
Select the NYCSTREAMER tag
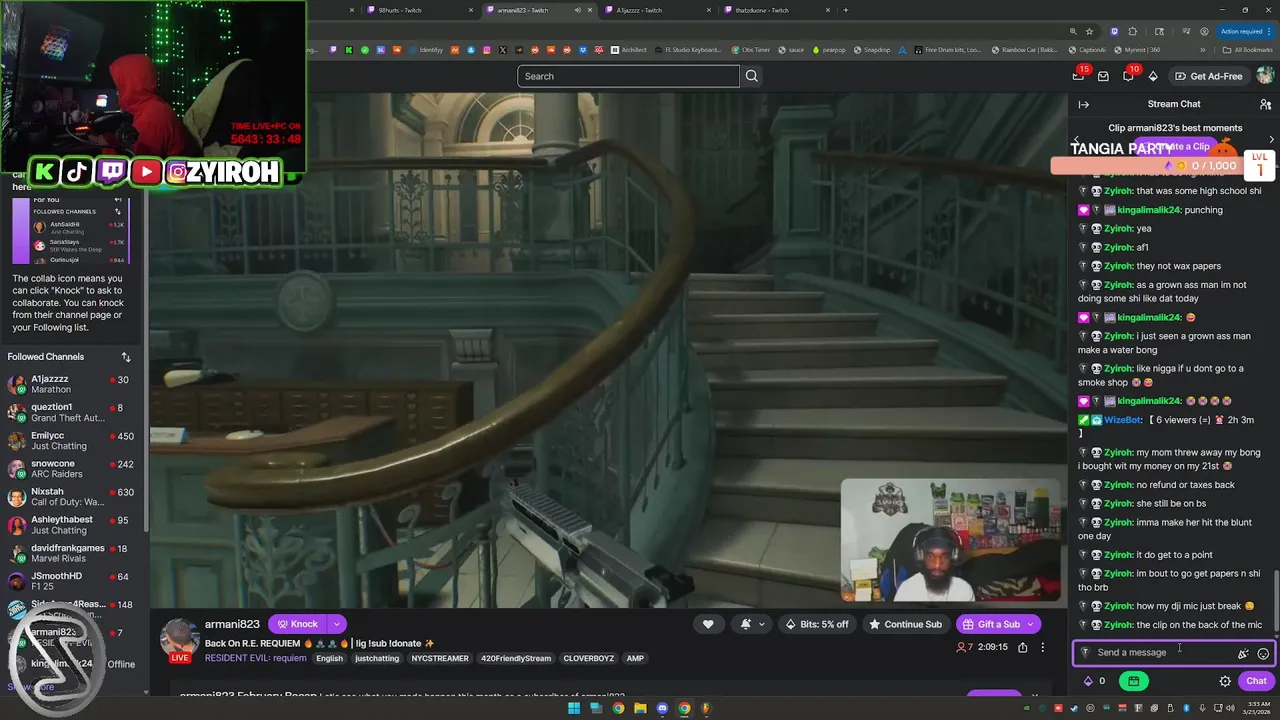click(x=439, y=658)
